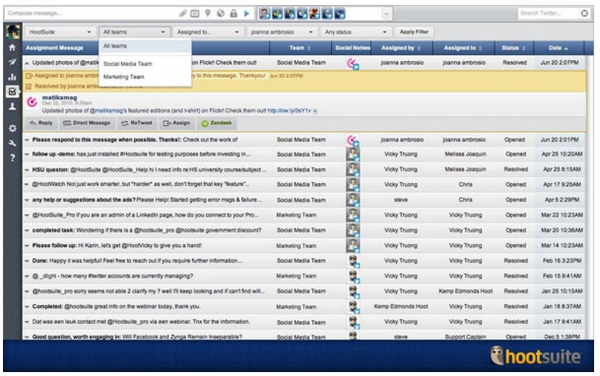Open the All teams filter dropdown
This screenshot has width=600, height=376.
[134, 32]
